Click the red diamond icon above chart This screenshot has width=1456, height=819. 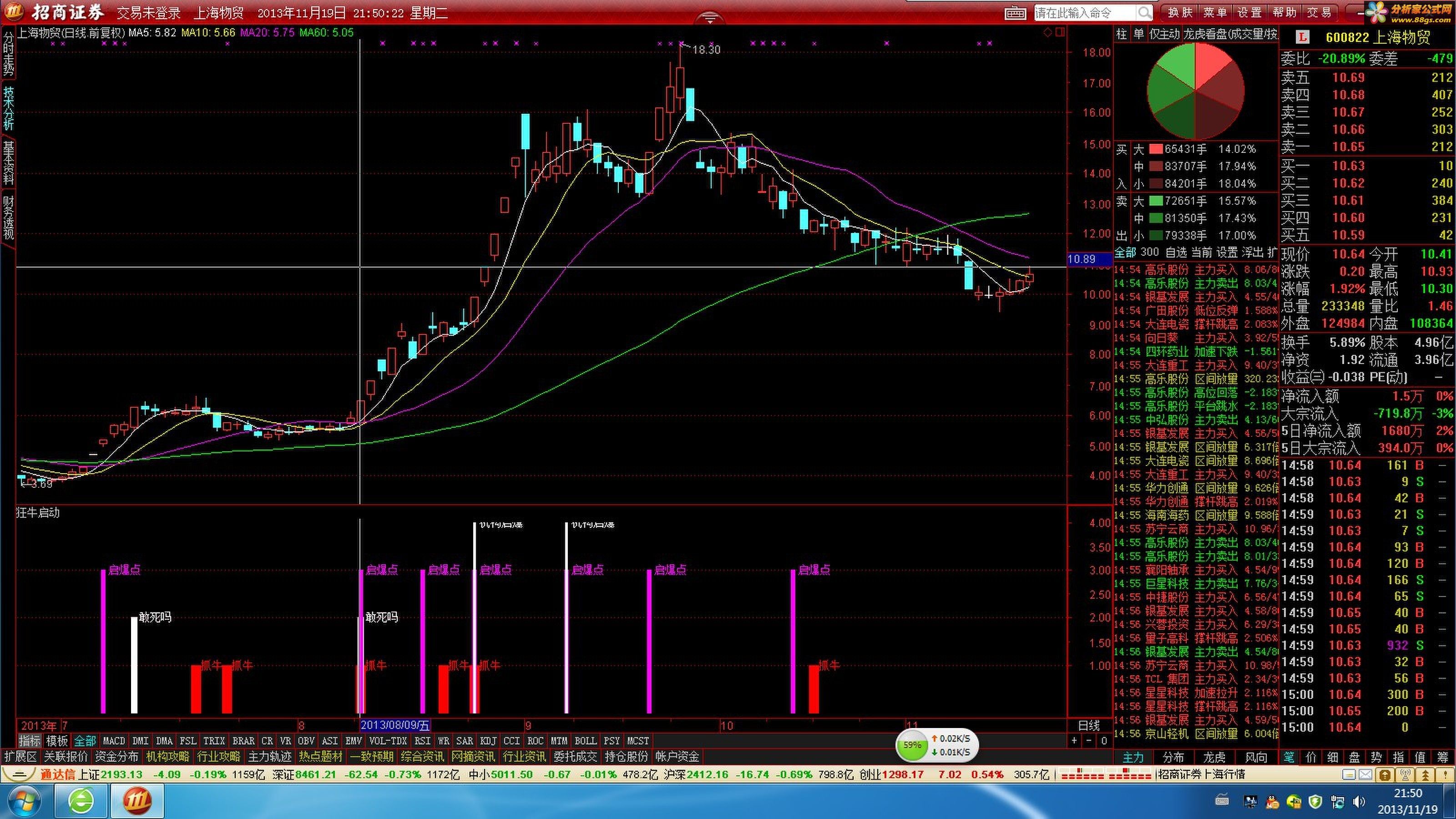1047,32
